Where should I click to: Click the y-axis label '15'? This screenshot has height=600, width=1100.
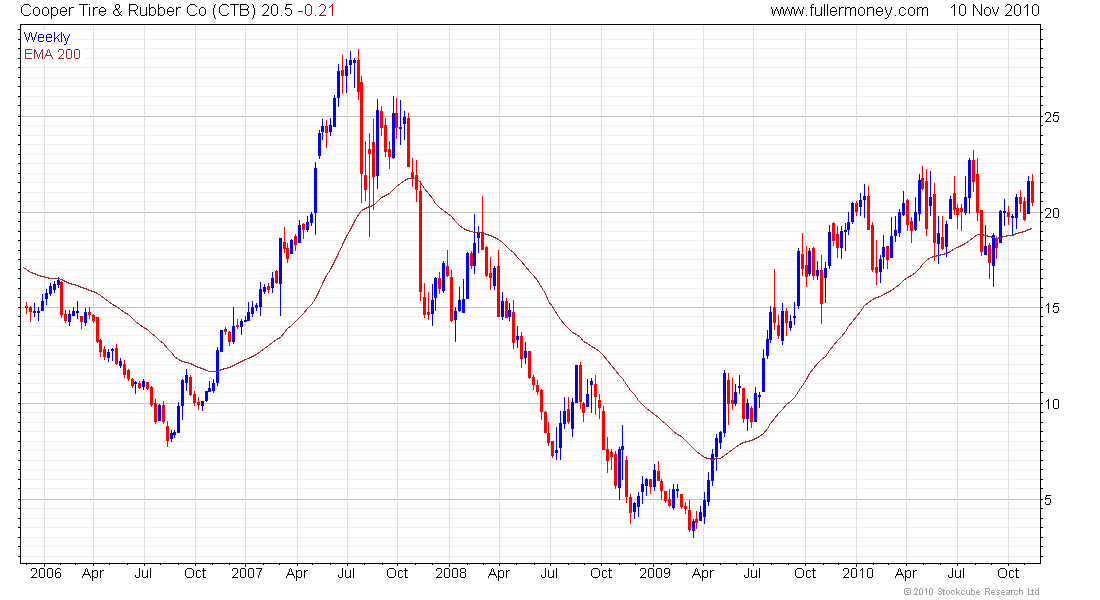[x=1052, y=308]
